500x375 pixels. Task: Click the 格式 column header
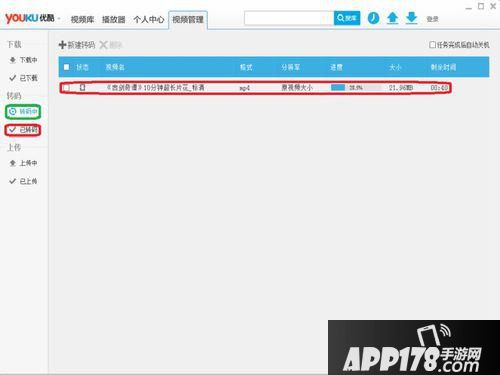tap(246, 67)
